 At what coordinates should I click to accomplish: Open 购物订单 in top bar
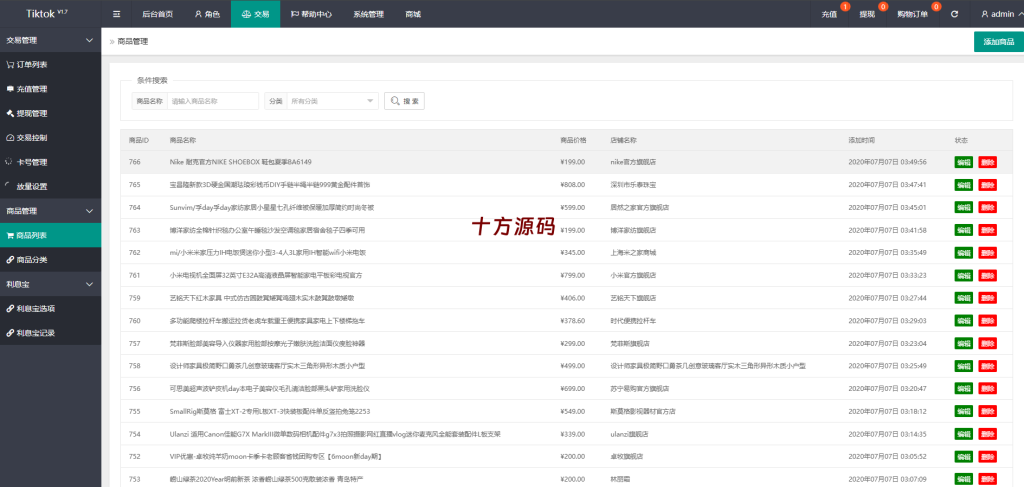click(x=912, y=14)
